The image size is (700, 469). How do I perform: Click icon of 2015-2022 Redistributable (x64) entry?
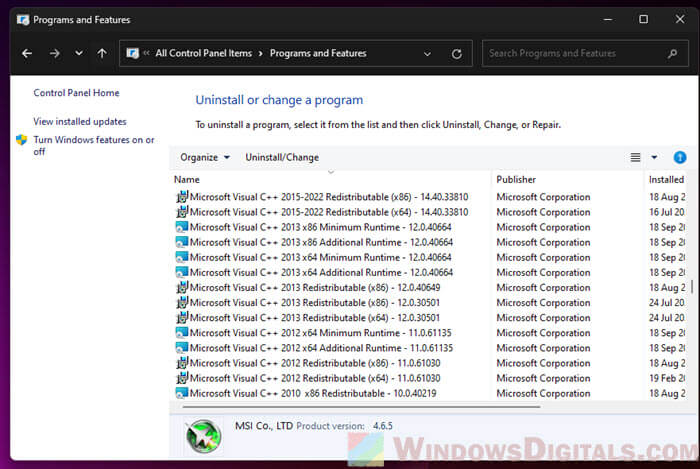pos(182,212)
